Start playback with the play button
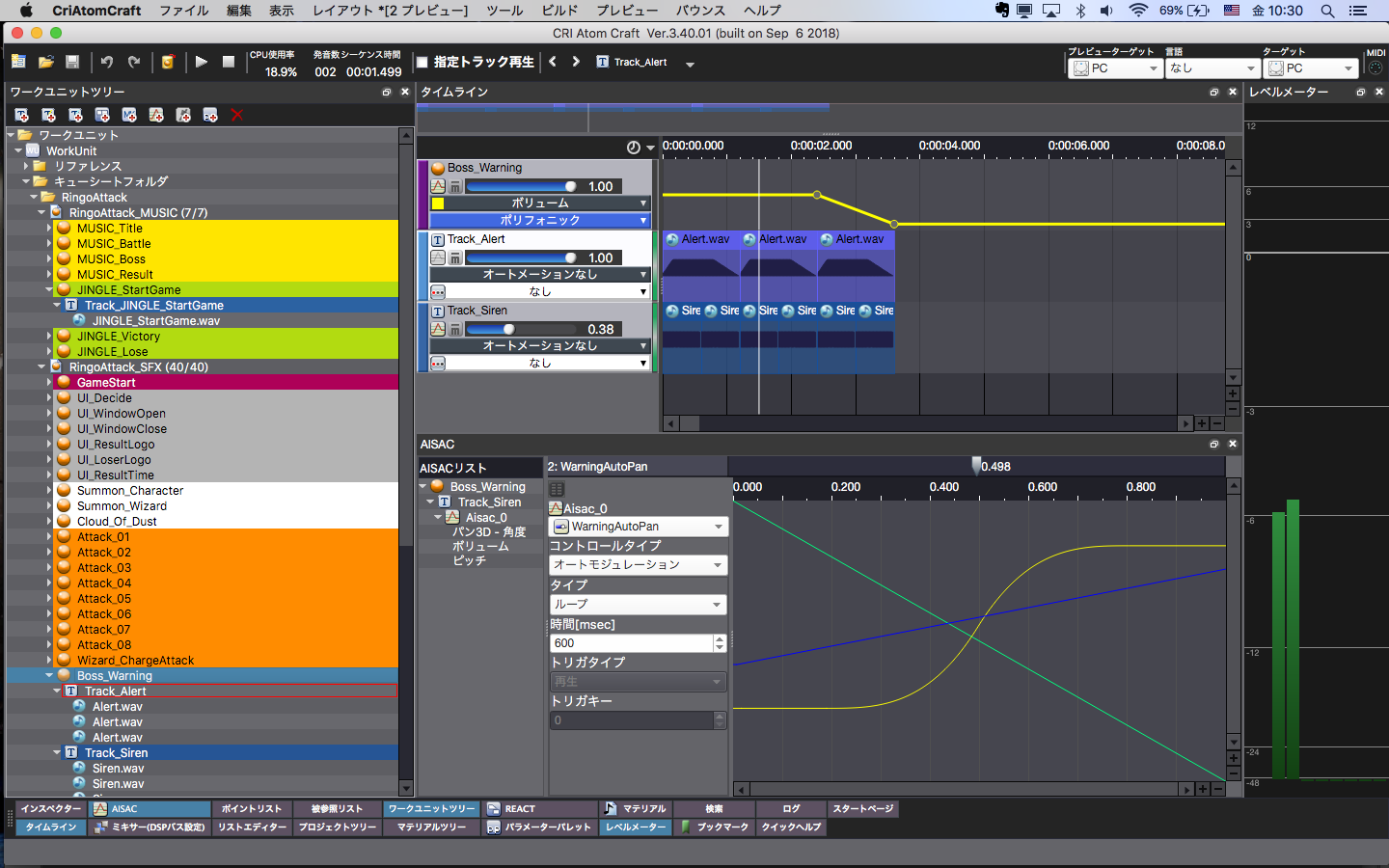Screen dimensions: 1389x868 click(x=201, y=62)
